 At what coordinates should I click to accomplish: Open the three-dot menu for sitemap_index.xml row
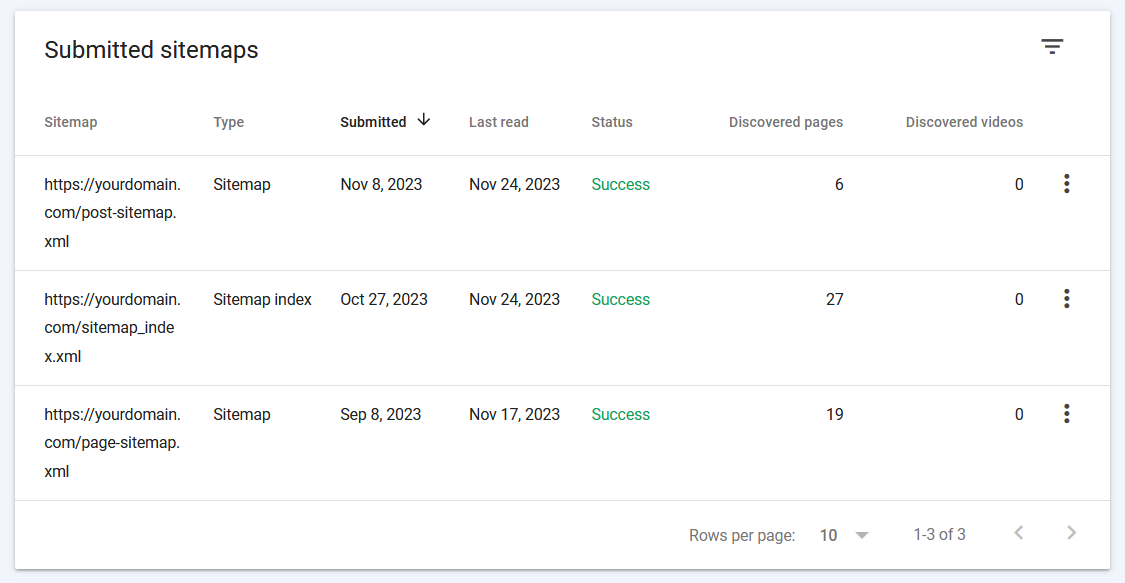click(1066, 298)
